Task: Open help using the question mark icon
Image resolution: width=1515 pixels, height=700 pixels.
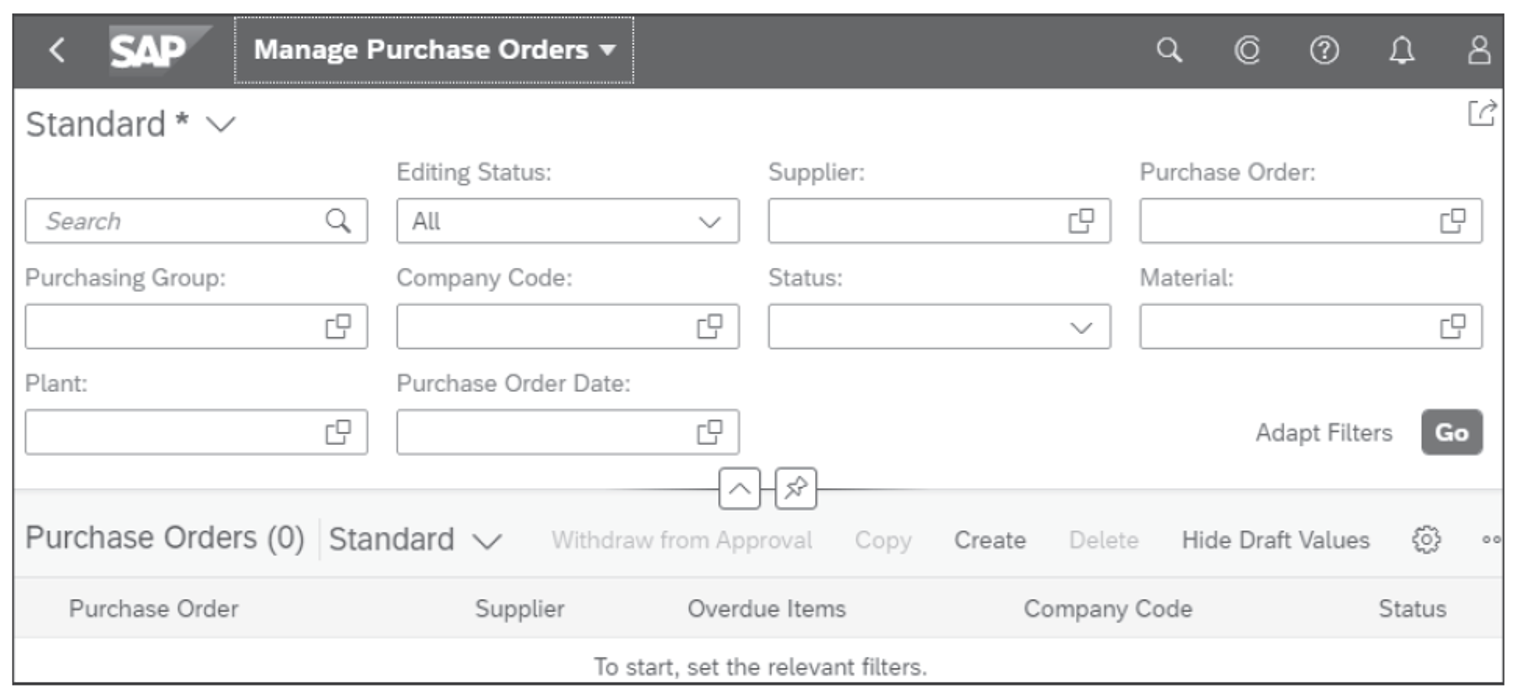Action: pos(1320,47)
